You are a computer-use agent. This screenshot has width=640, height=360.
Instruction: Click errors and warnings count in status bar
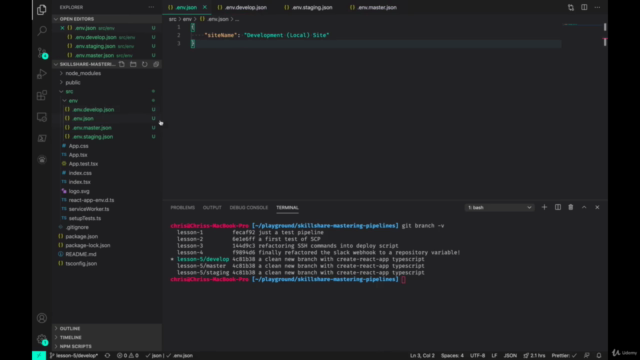coord(128,356)
